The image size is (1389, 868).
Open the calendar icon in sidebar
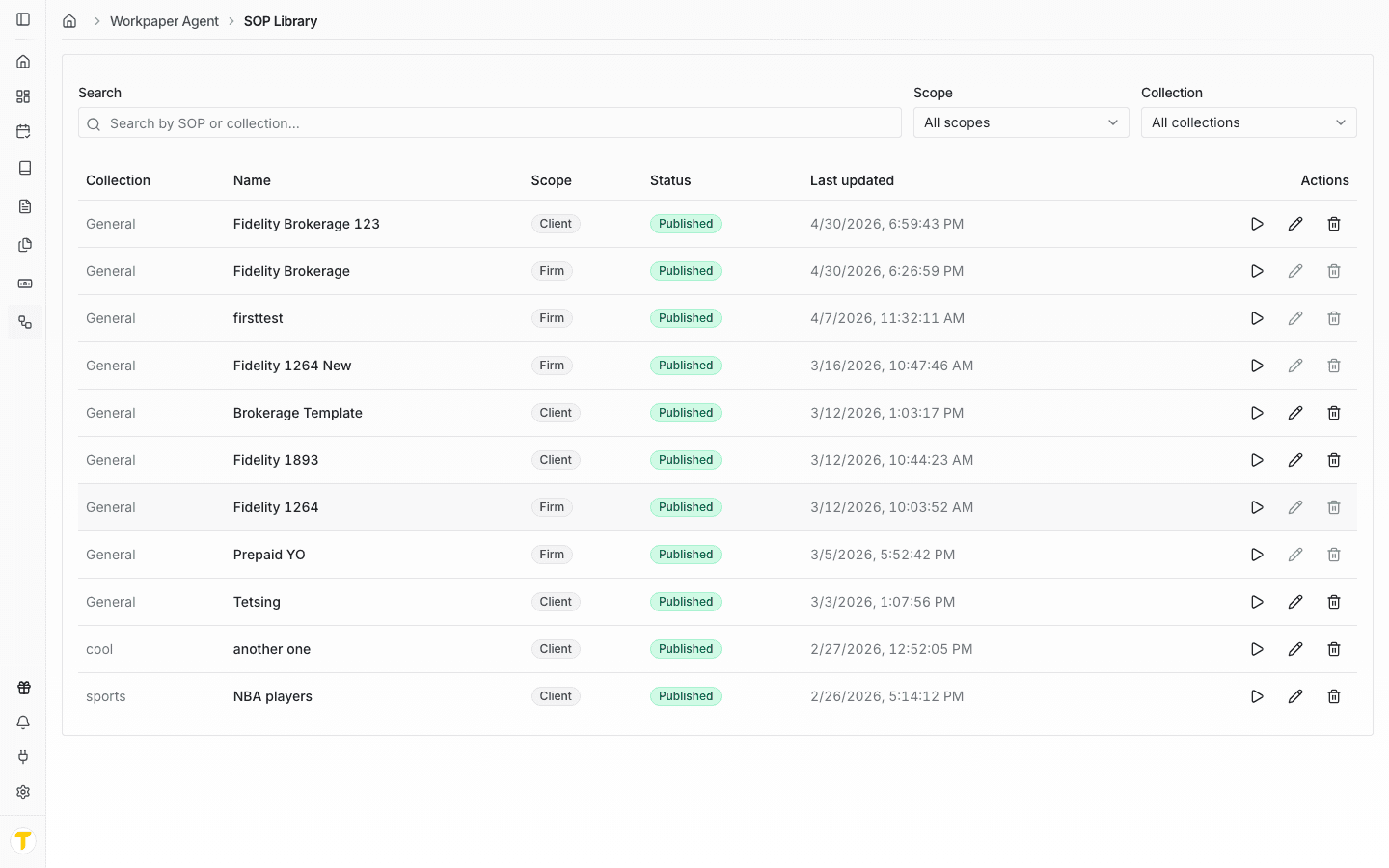point(23,131)
